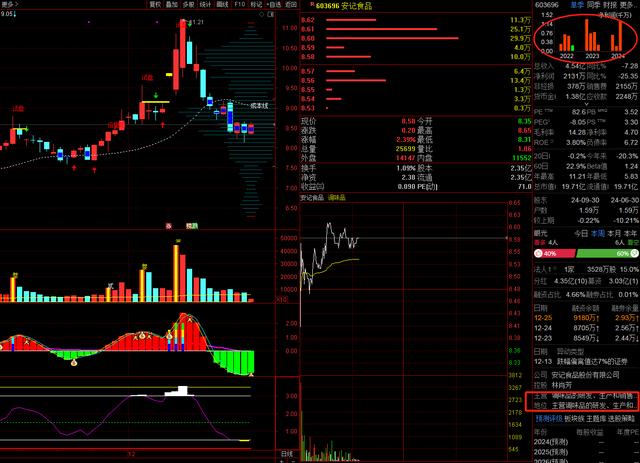Vote bullish with the red 40% icon

tap(538, 254)
